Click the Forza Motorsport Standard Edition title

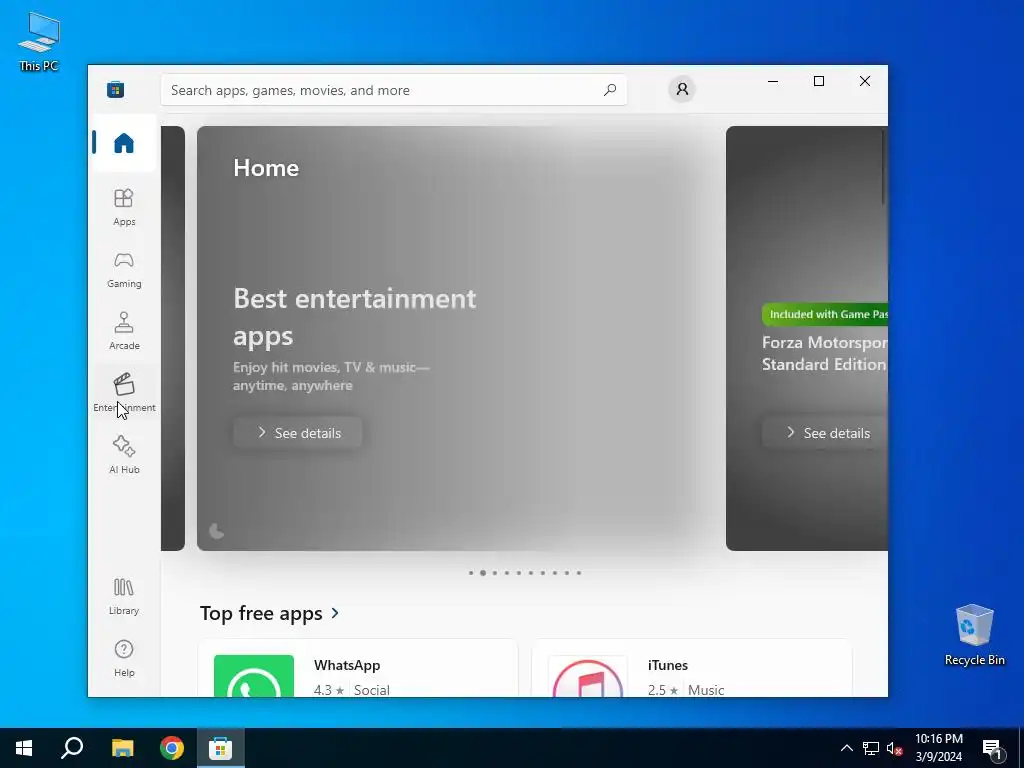824,353
